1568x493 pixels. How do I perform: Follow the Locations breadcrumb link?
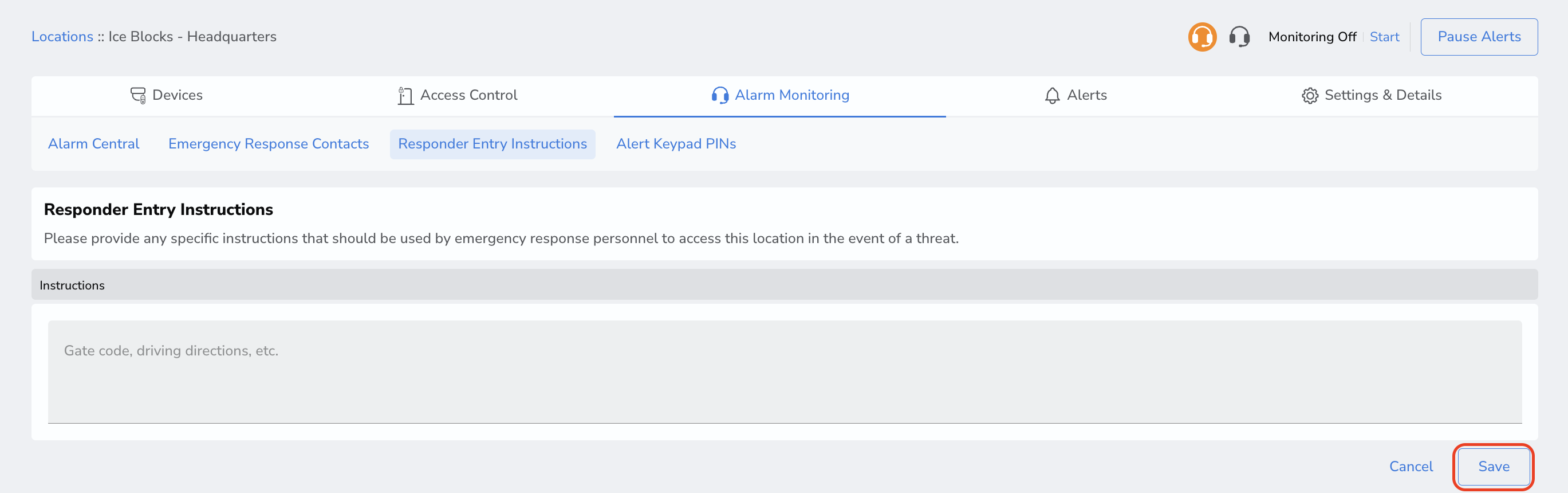point(62,37)
